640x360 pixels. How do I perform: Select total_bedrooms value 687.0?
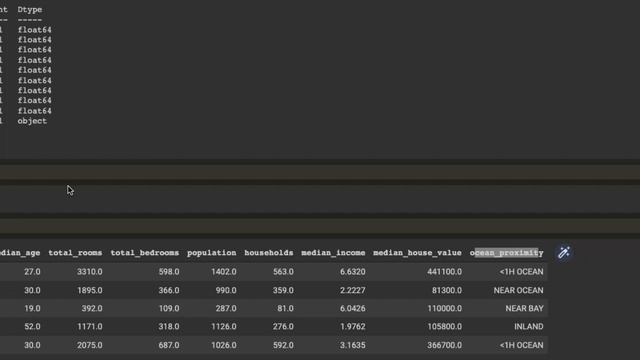[169, 345]
